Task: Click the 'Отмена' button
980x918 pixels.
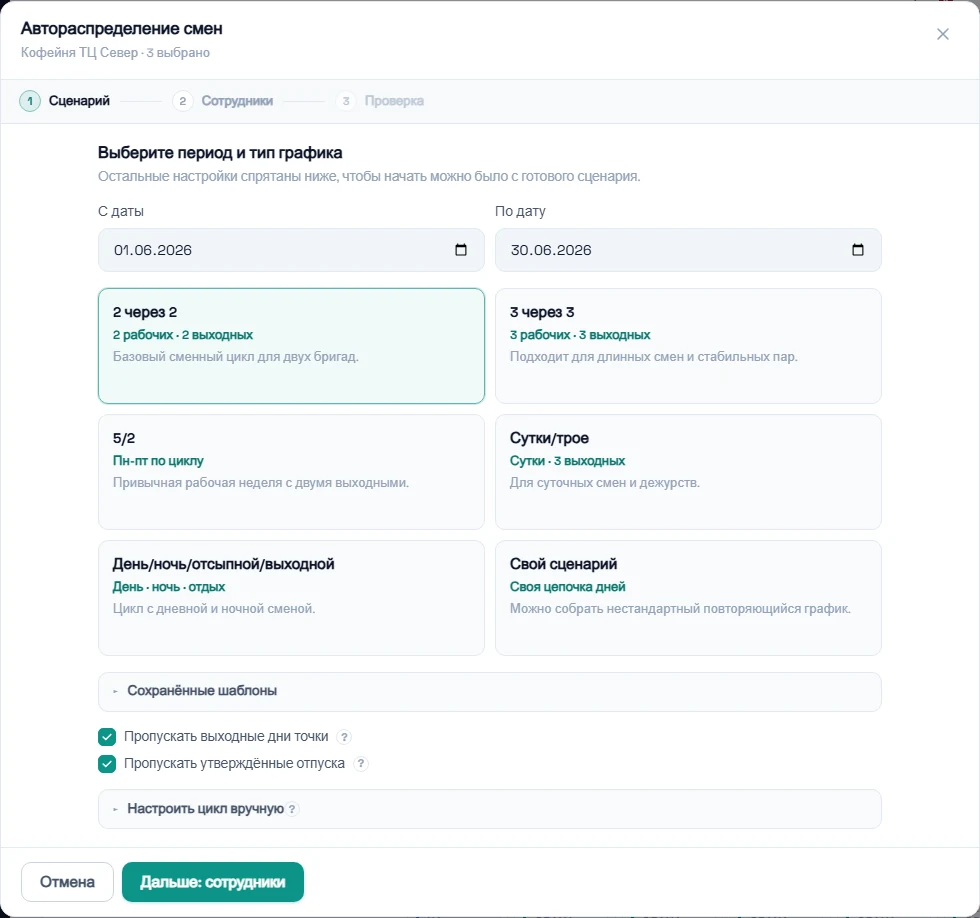Action: 68,882
